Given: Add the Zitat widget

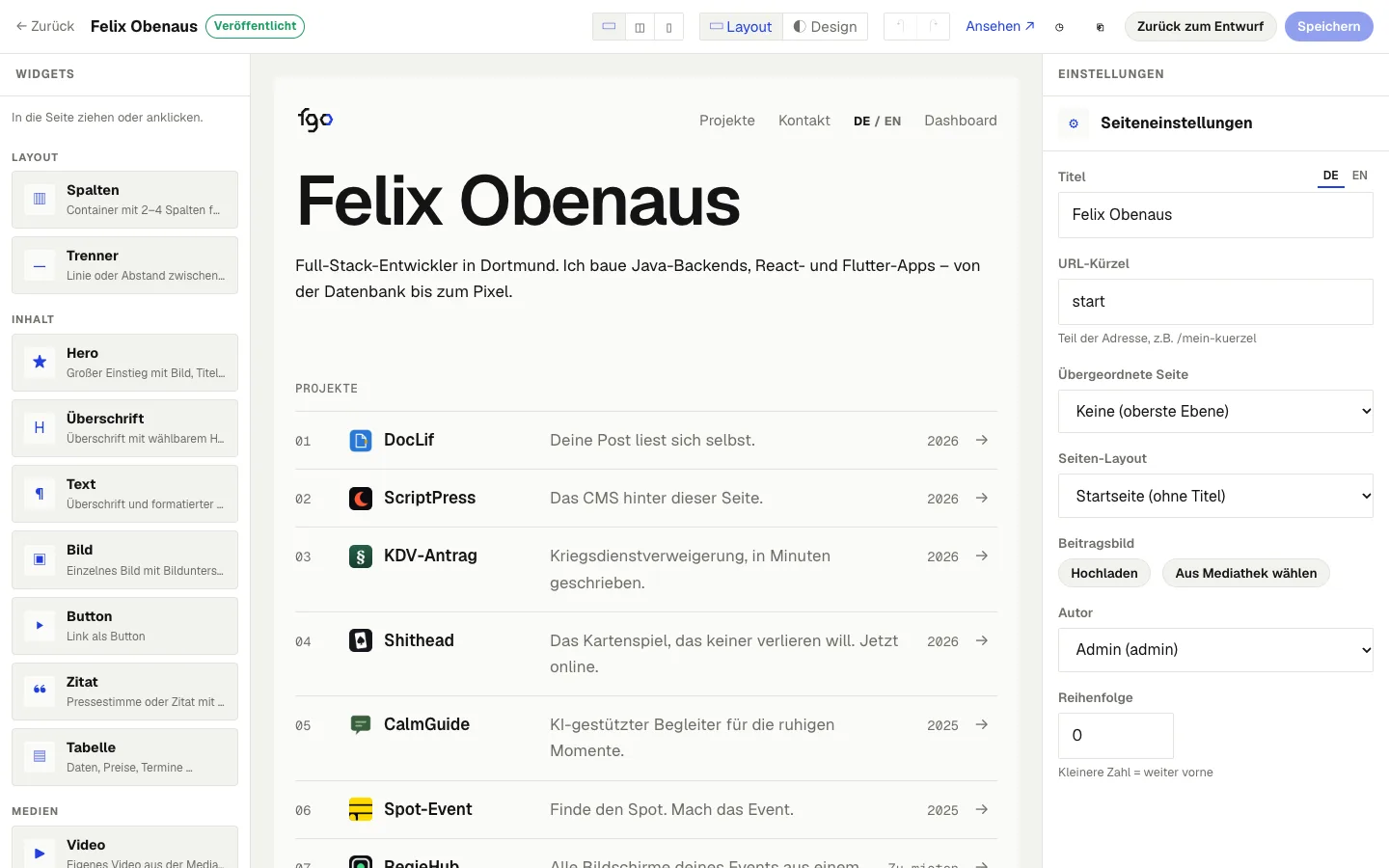Looking at the screenshot, I should [124, 692].
